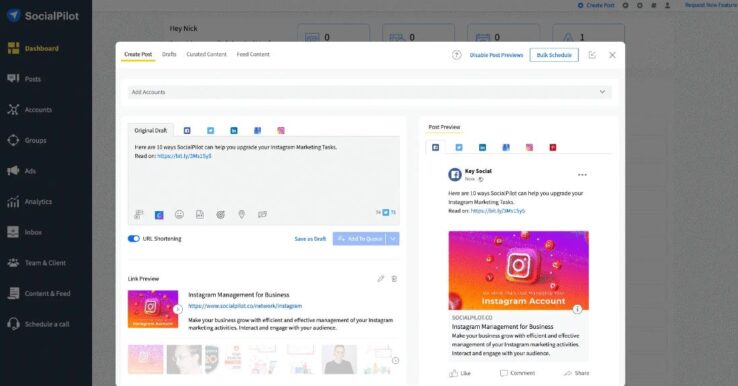The image size is (738, 386).
Task: Open the Instagram tab in the draft editor
Action: pos(281,130)
